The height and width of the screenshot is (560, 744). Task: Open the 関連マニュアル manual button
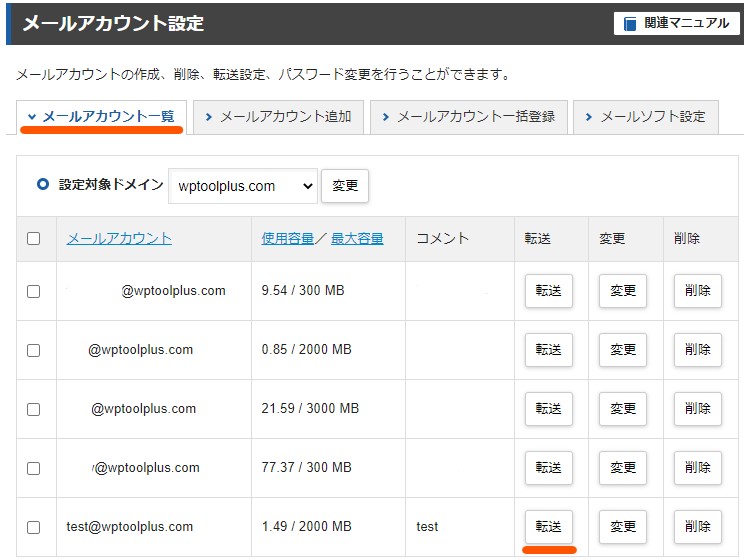(677, 22)
